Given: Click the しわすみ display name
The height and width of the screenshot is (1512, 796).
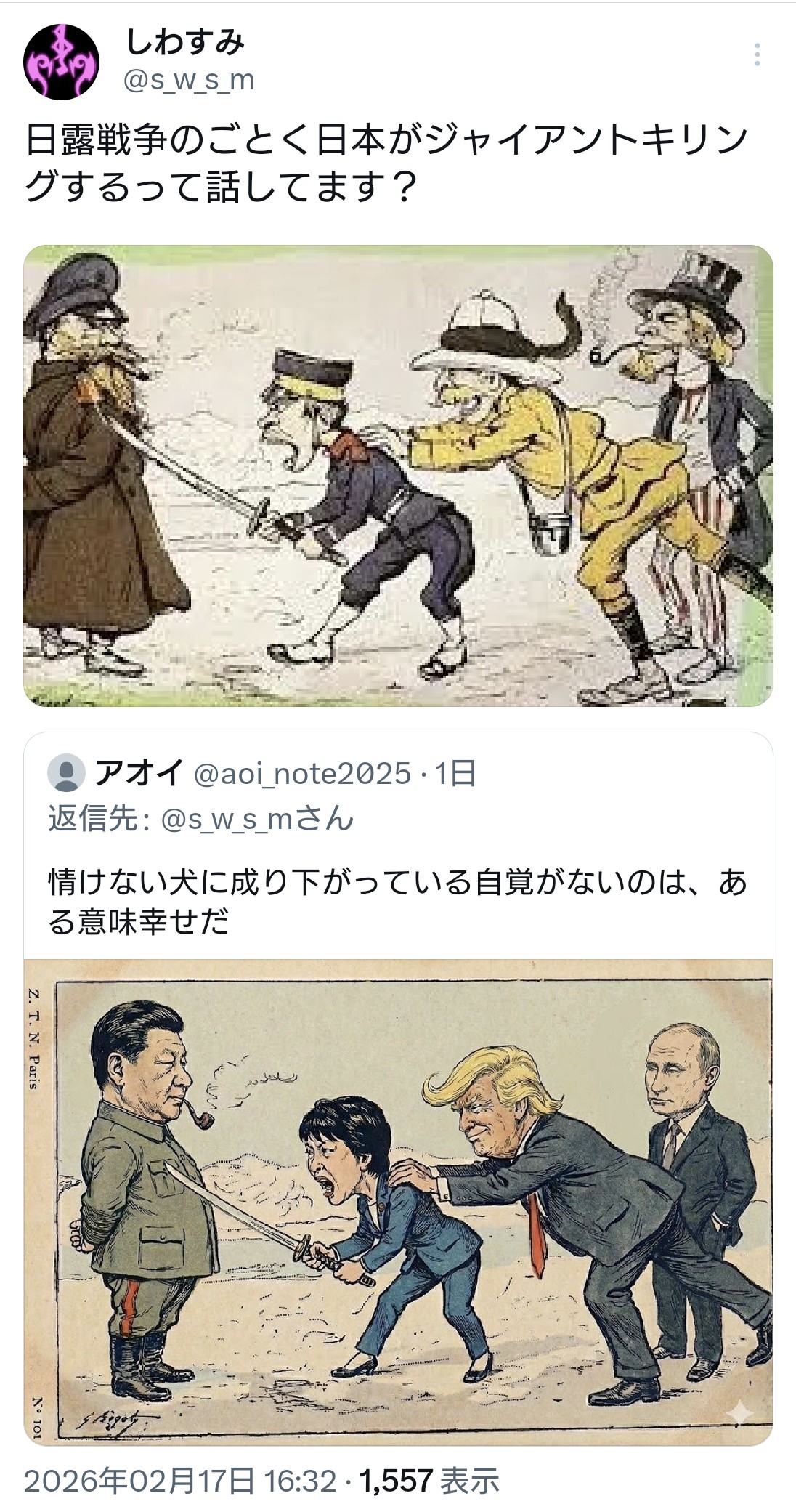Looking at the screenshot, I should pyautogui.click(x=185, y=43).
